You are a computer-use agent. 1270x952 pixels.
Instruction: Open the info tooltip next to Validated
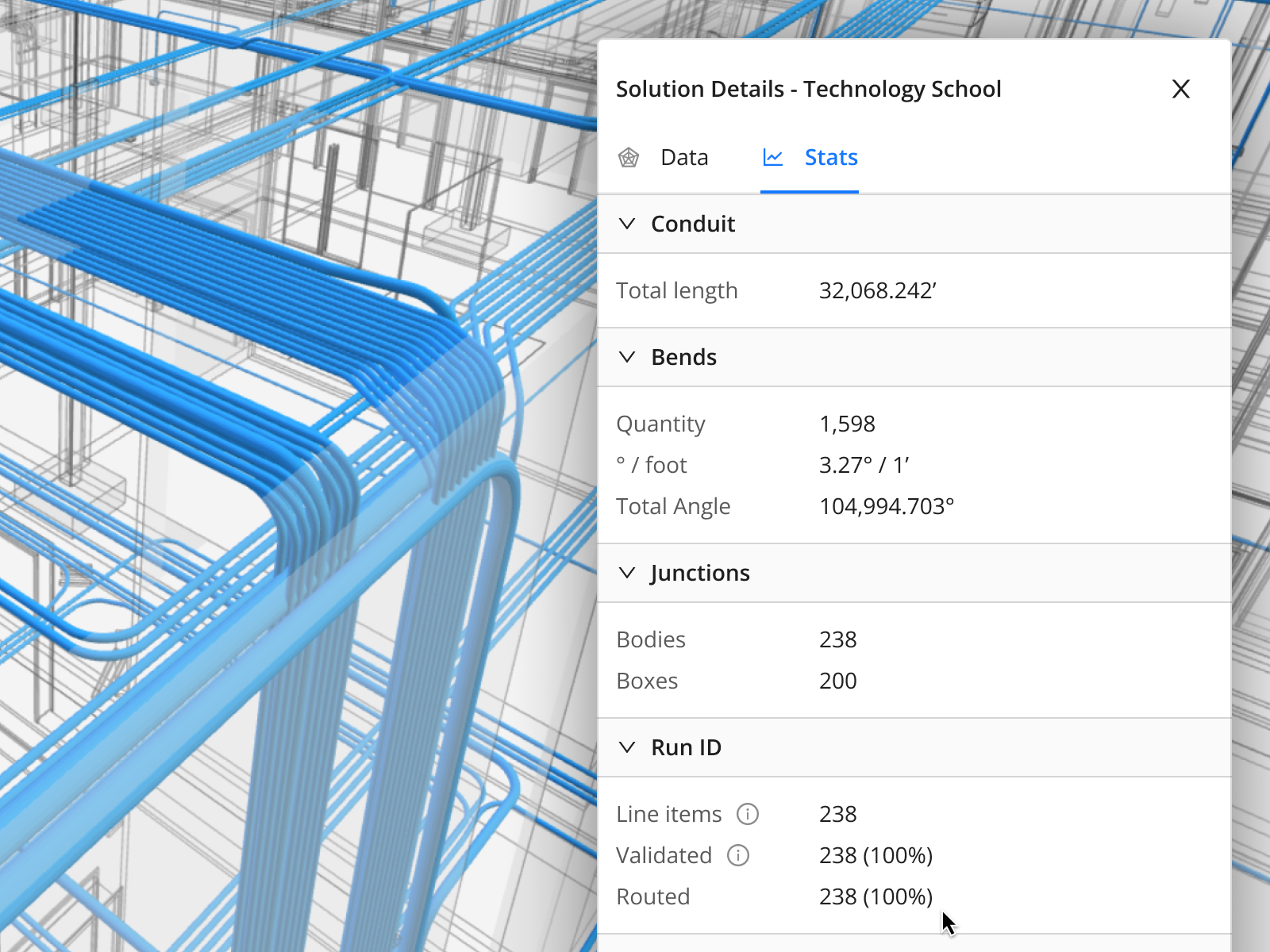[x=738, y=855]
